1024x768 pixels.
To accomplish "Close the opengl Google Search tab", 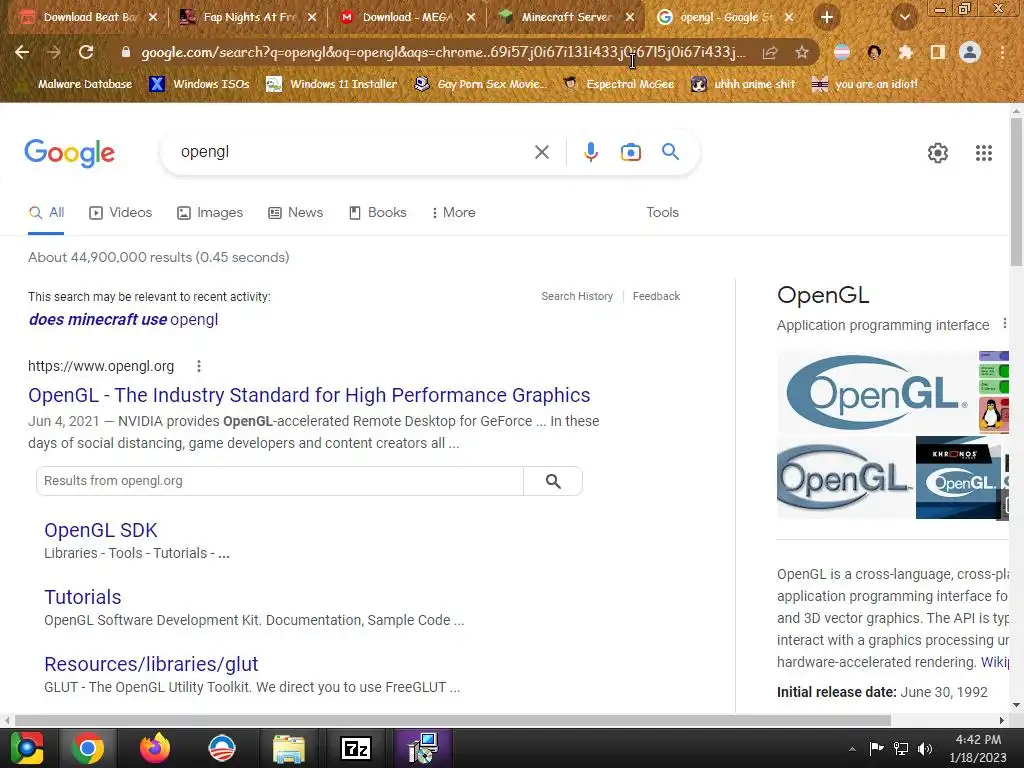I will pyautogui.click(x=789, y=18).
